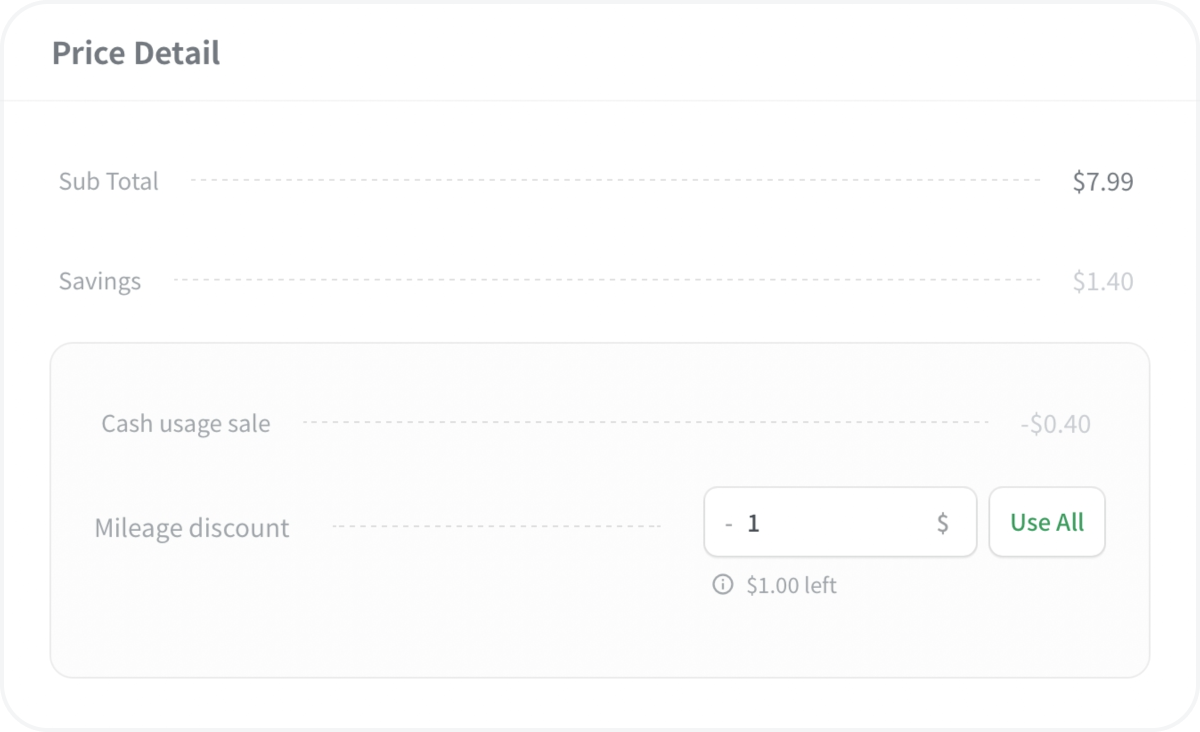Click the dashed line in the Sub Total row
The height and width of the screenshot is (732, 1200).
[x=615, y=181]
